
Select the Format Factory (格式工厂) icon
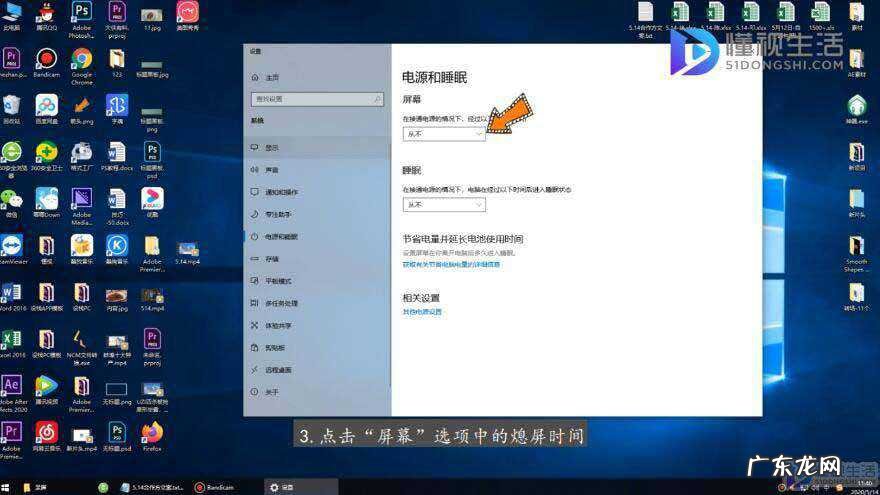point(81,156)
